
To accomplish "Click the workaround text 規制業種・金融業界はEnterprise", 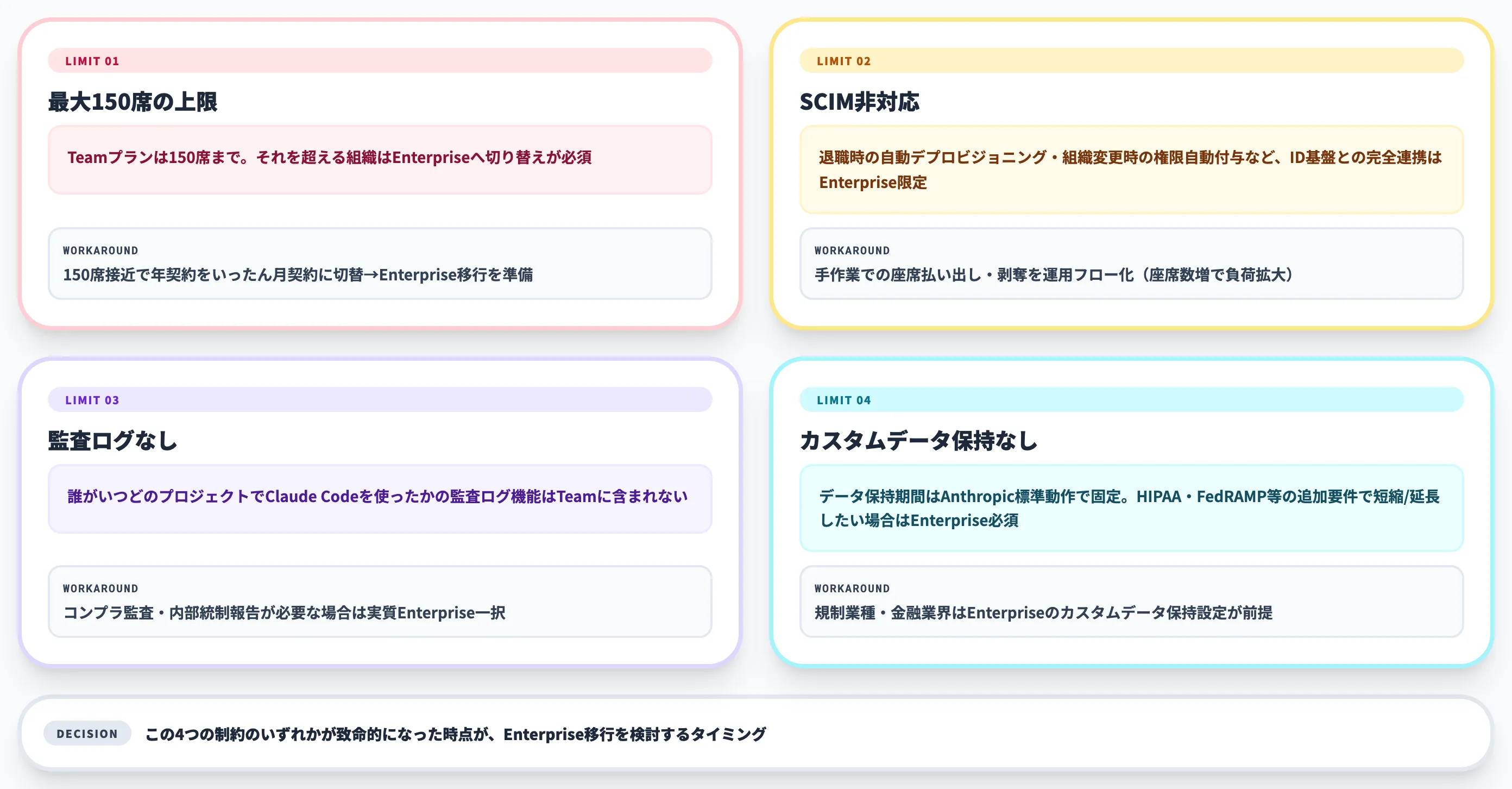I will click(1043, 613).
